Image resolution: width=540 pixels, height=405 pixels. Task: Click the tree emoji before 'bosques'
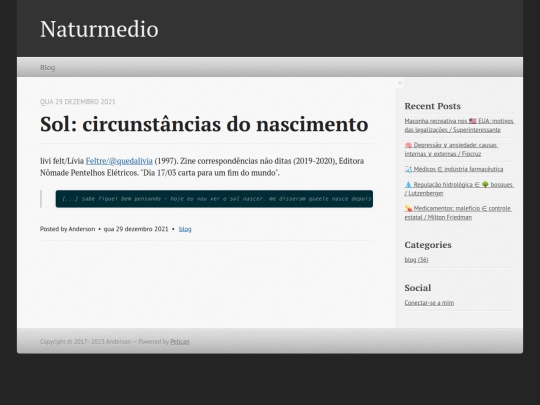485,185
